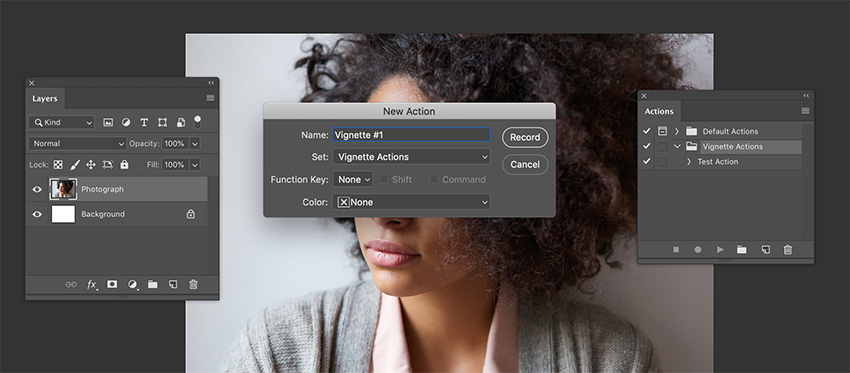850x373 pixels.
Task: Hide the Background layer
Action: [x=37, y=214]
